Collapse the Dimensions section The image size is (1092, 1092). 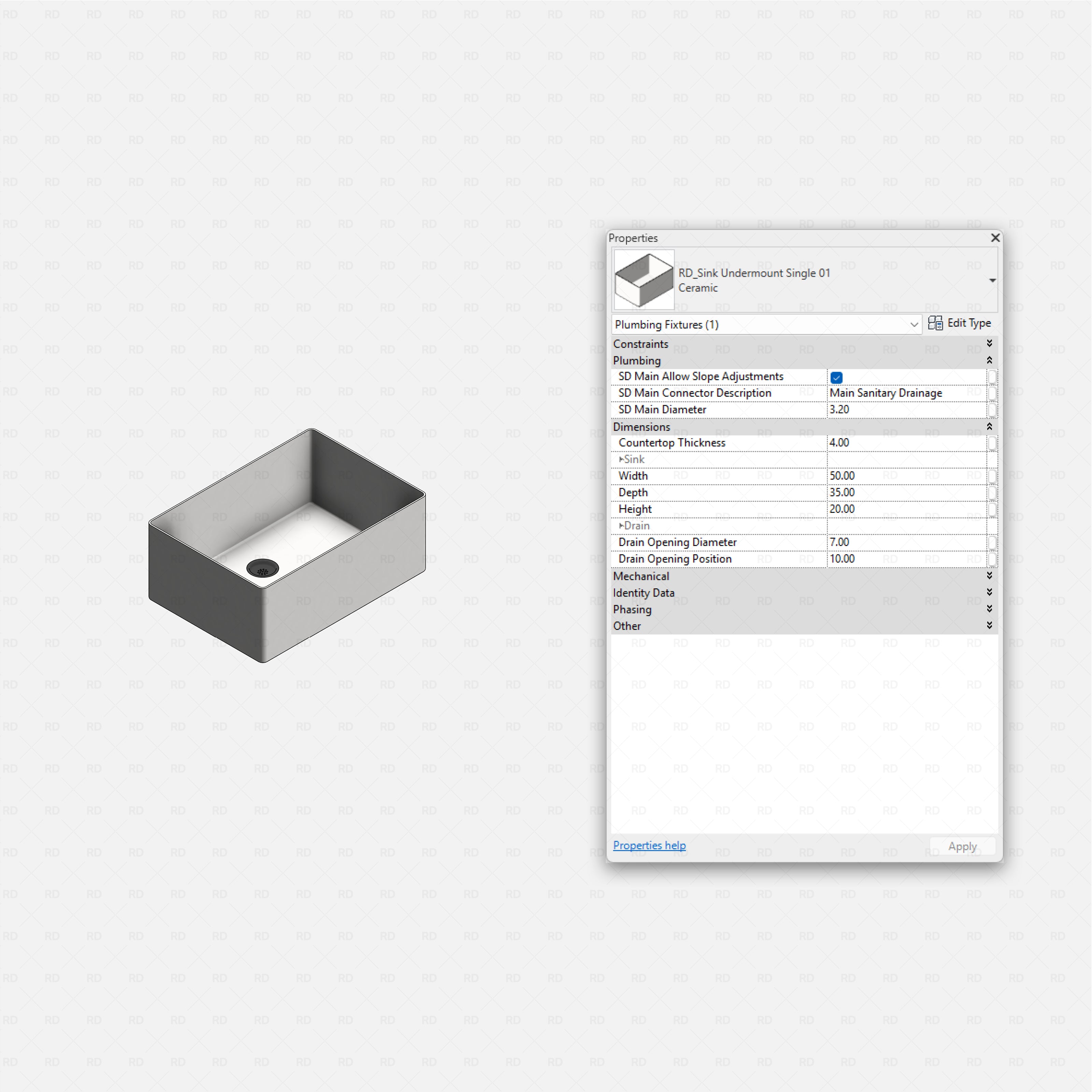click(990, 426)
